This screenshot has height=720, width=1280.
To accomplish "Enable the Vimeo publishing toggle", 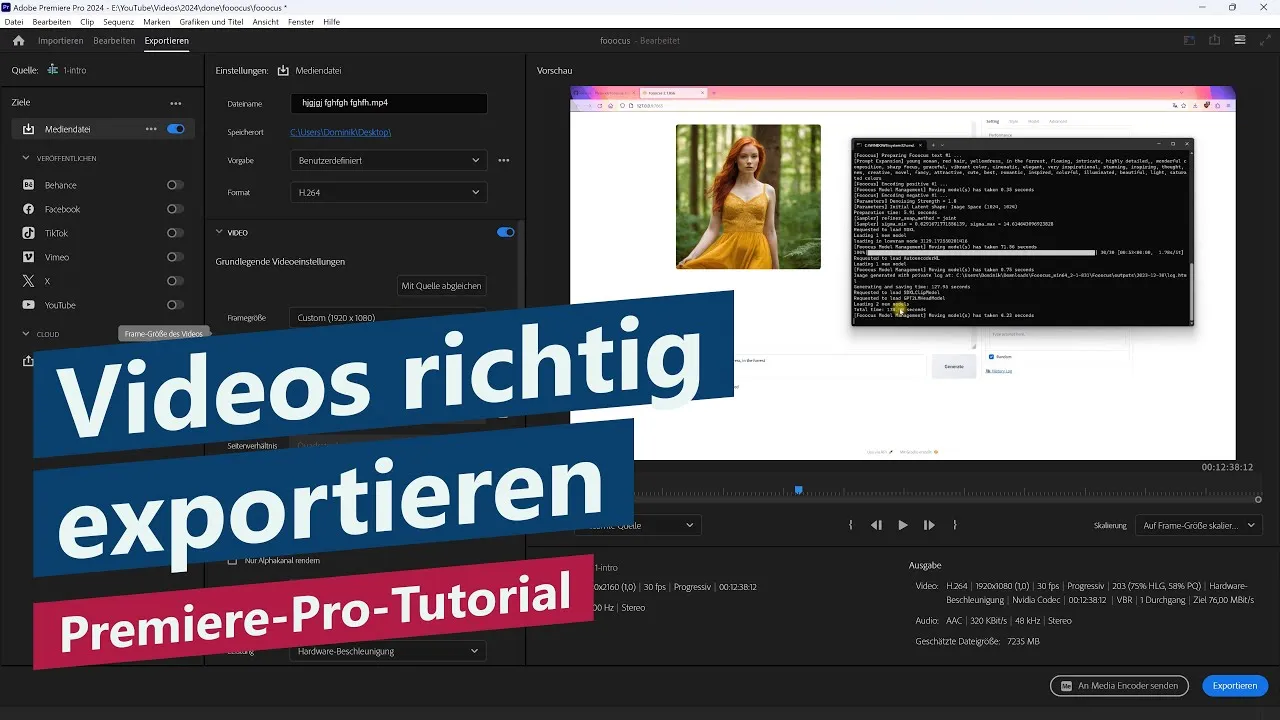I will 175,257.
